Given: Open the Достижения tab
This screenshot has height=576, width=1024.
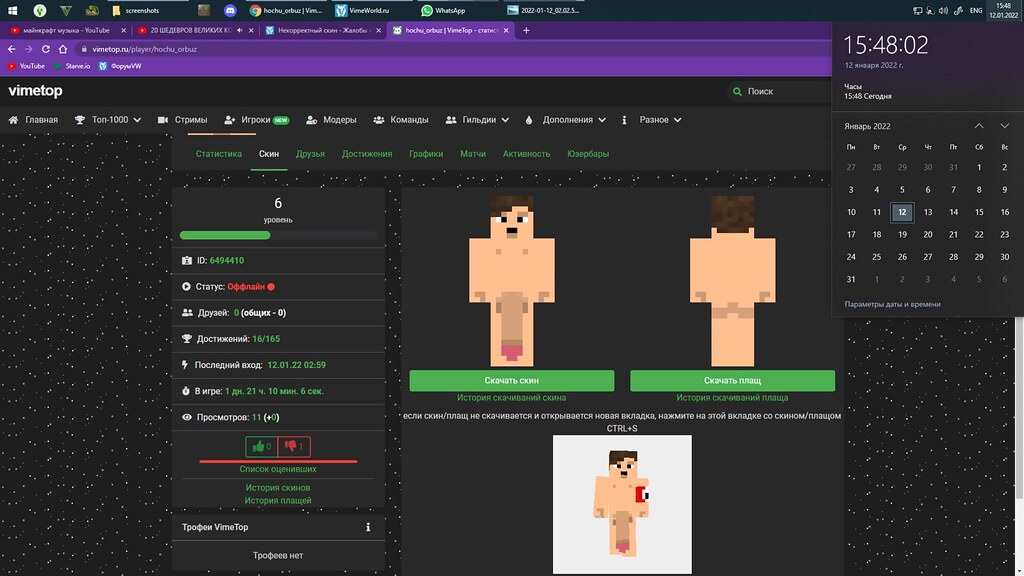Looking at the screenshot, I should 367,154.
